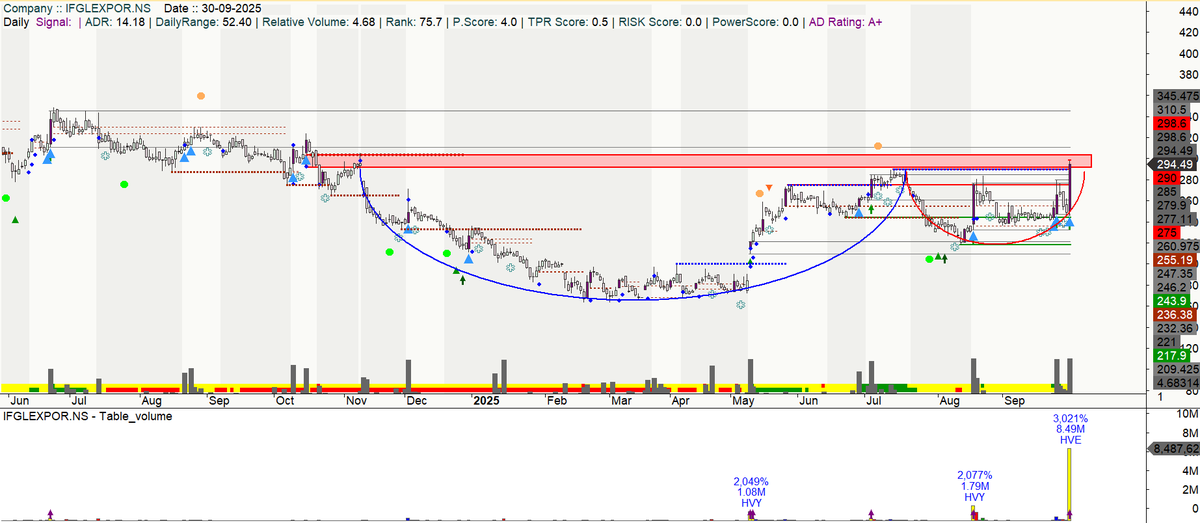Click the 260.975 price axis label
Viewport: 1200px width, 523px height.
(1174, 246)
